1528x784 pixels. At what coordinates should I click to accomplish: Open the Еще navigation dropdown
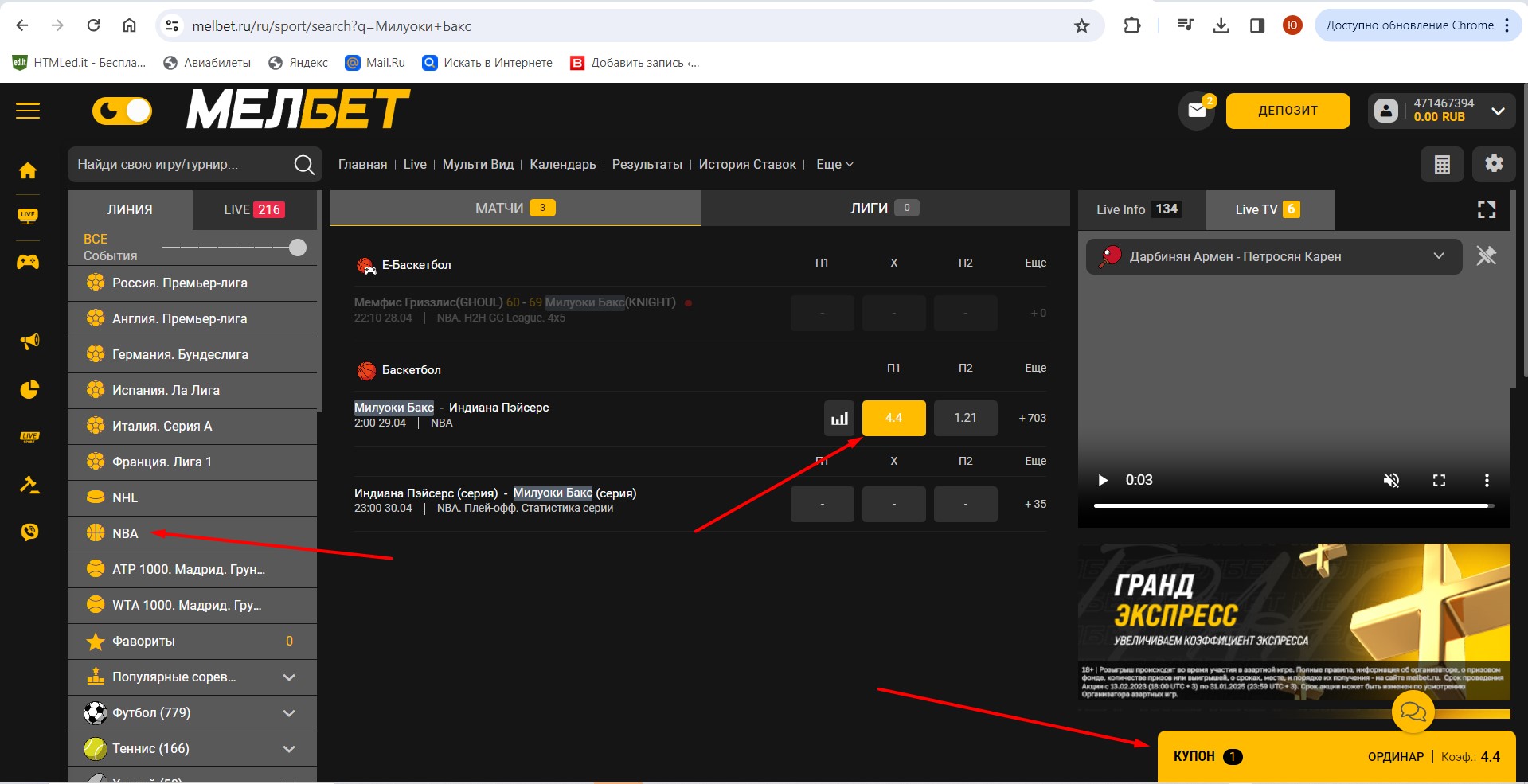point(834,164)
